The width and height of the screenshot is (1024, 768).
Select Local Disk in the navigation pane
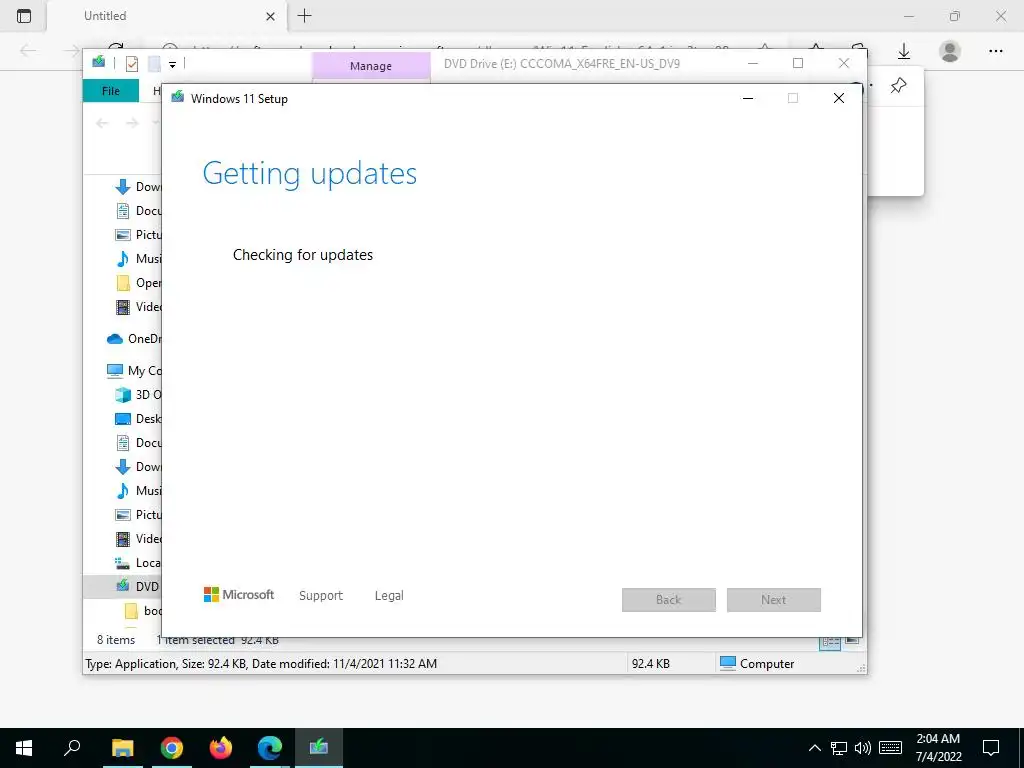coord(138,563)
